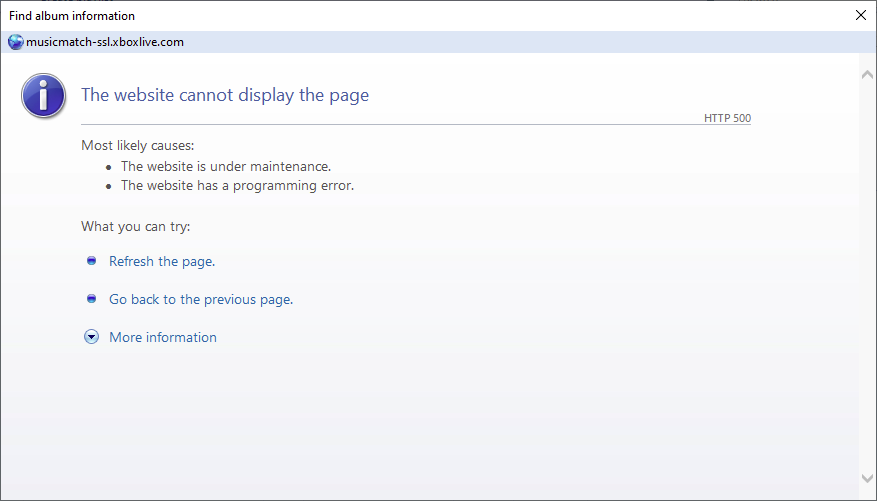Image resolution: width=877 pixels, height=501 pixels.
Task: Click the blue information icon
Action: tap(44, 95)
